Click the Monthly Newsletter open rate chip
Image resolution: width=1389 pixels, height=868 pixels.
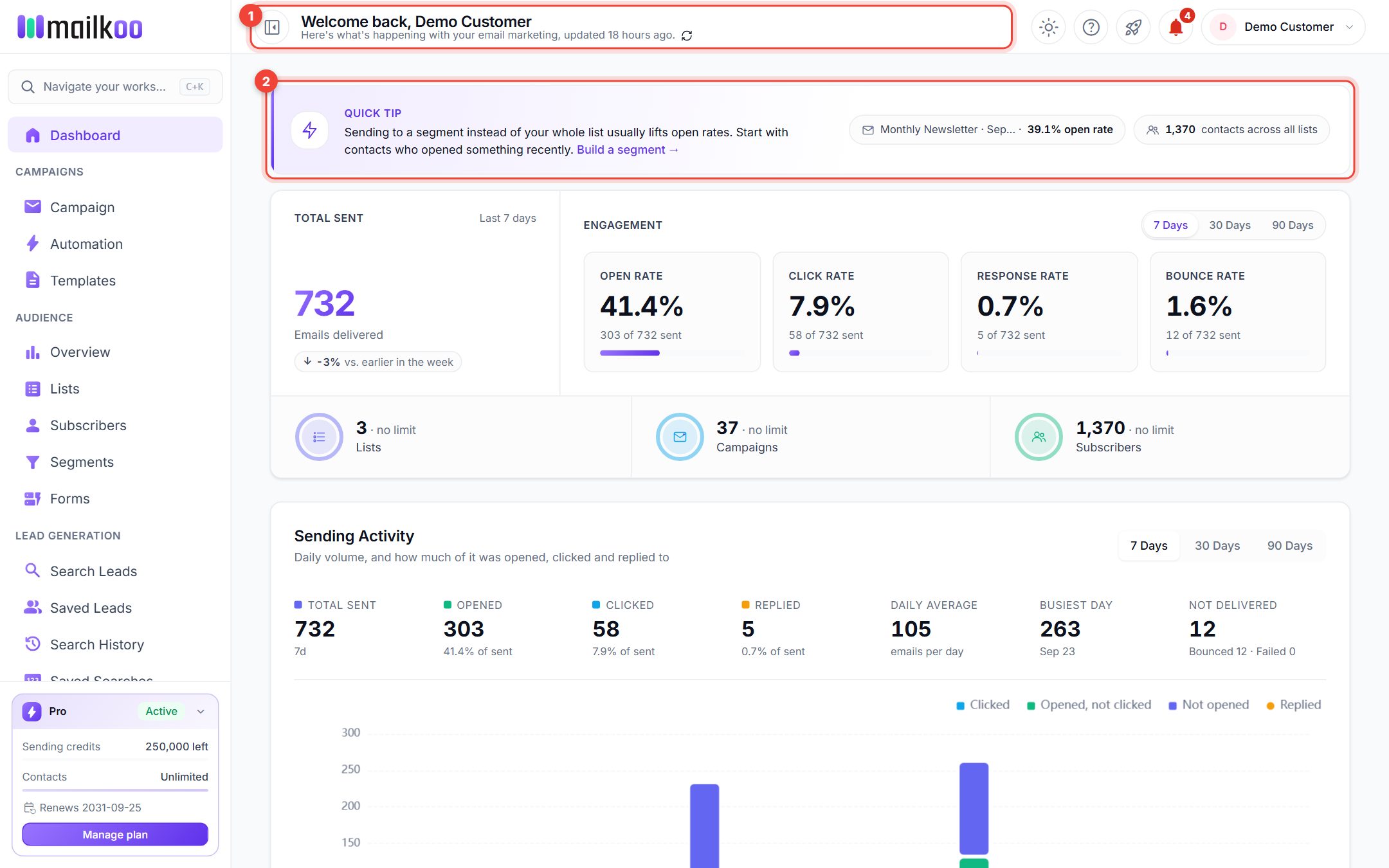point(987,130)
